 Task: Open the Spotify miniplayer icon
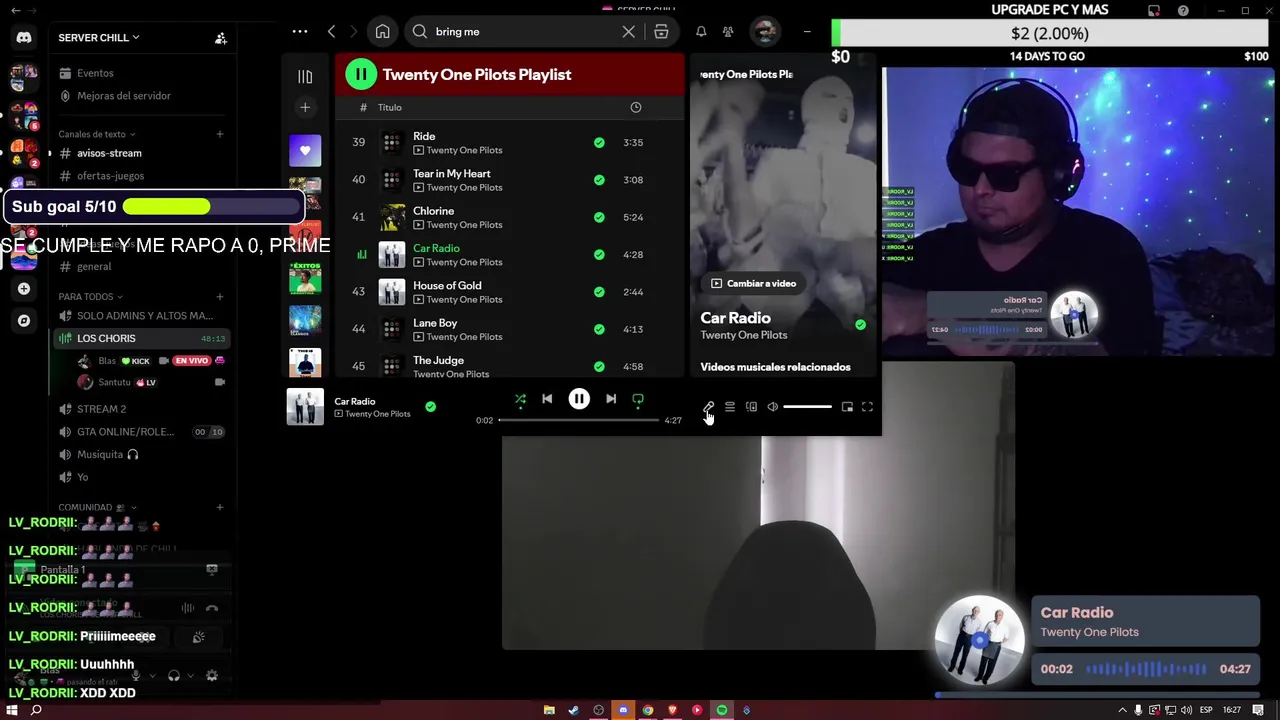(847, 407)
